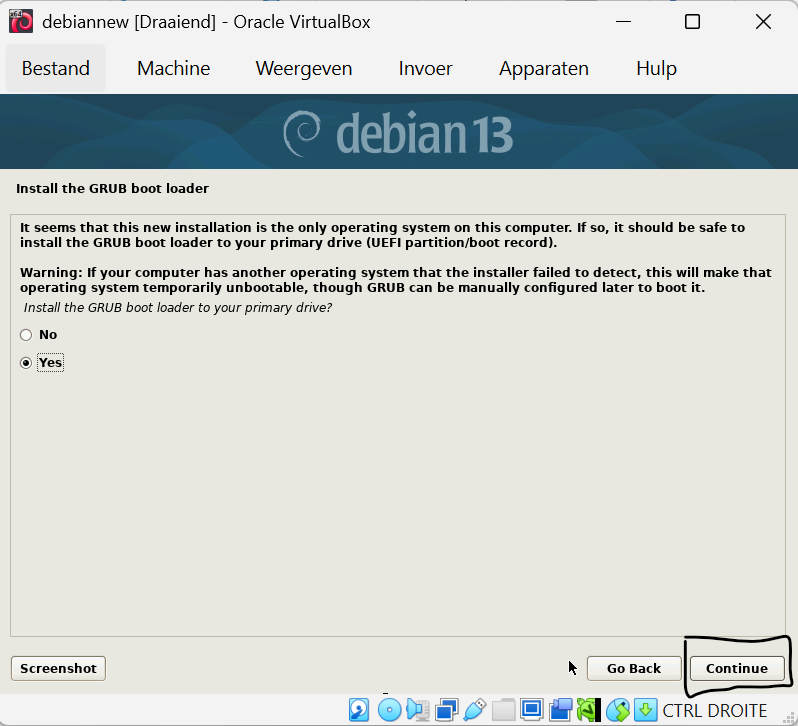The width and height of the screenshot is (798, 726).
Task: Open the Invoer menu
Action: 425,68
